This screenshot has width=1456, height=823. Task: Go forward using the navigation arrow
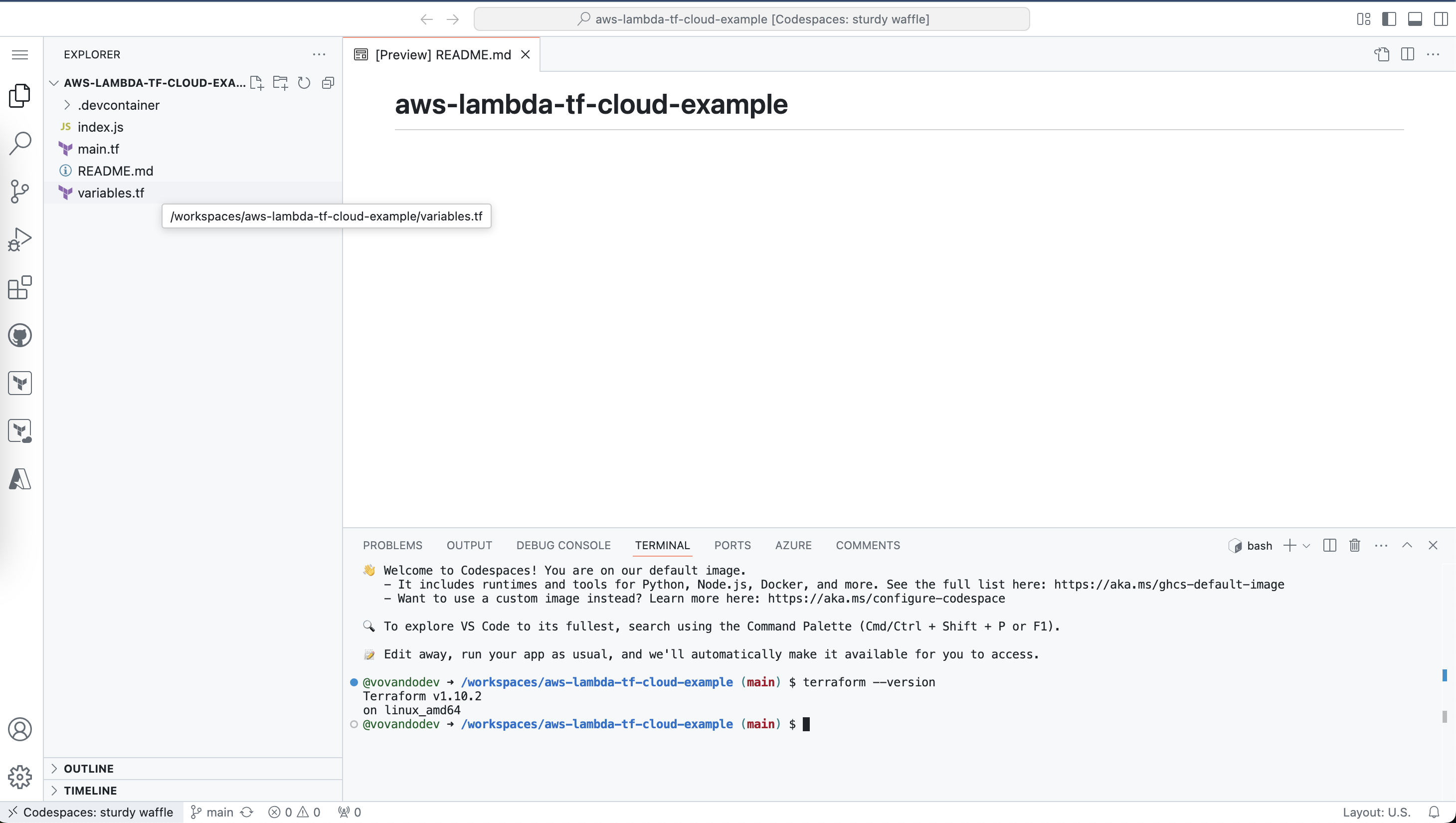tap(453, 19)
